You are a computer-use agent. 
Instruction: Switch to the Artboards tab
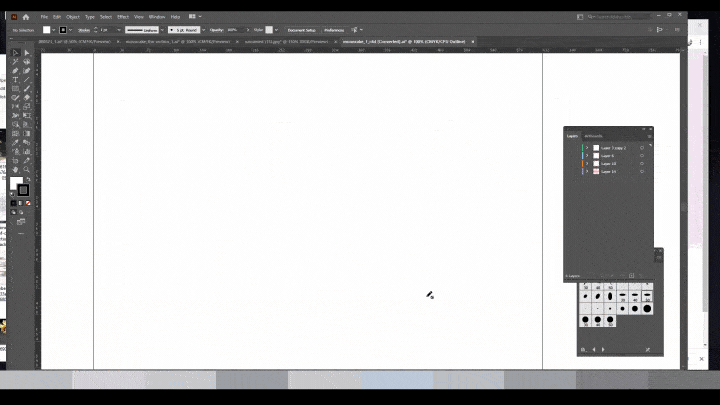593,136
